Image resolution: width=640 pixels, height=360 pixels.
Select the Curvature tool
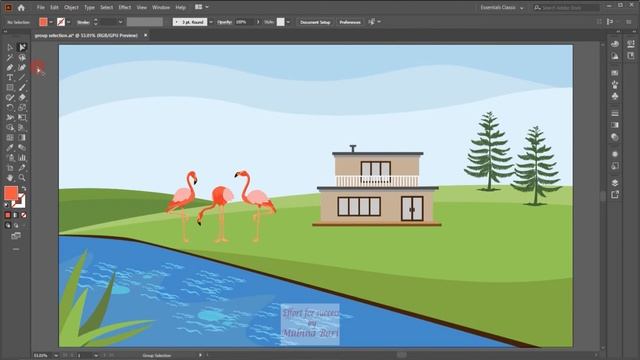22,67
